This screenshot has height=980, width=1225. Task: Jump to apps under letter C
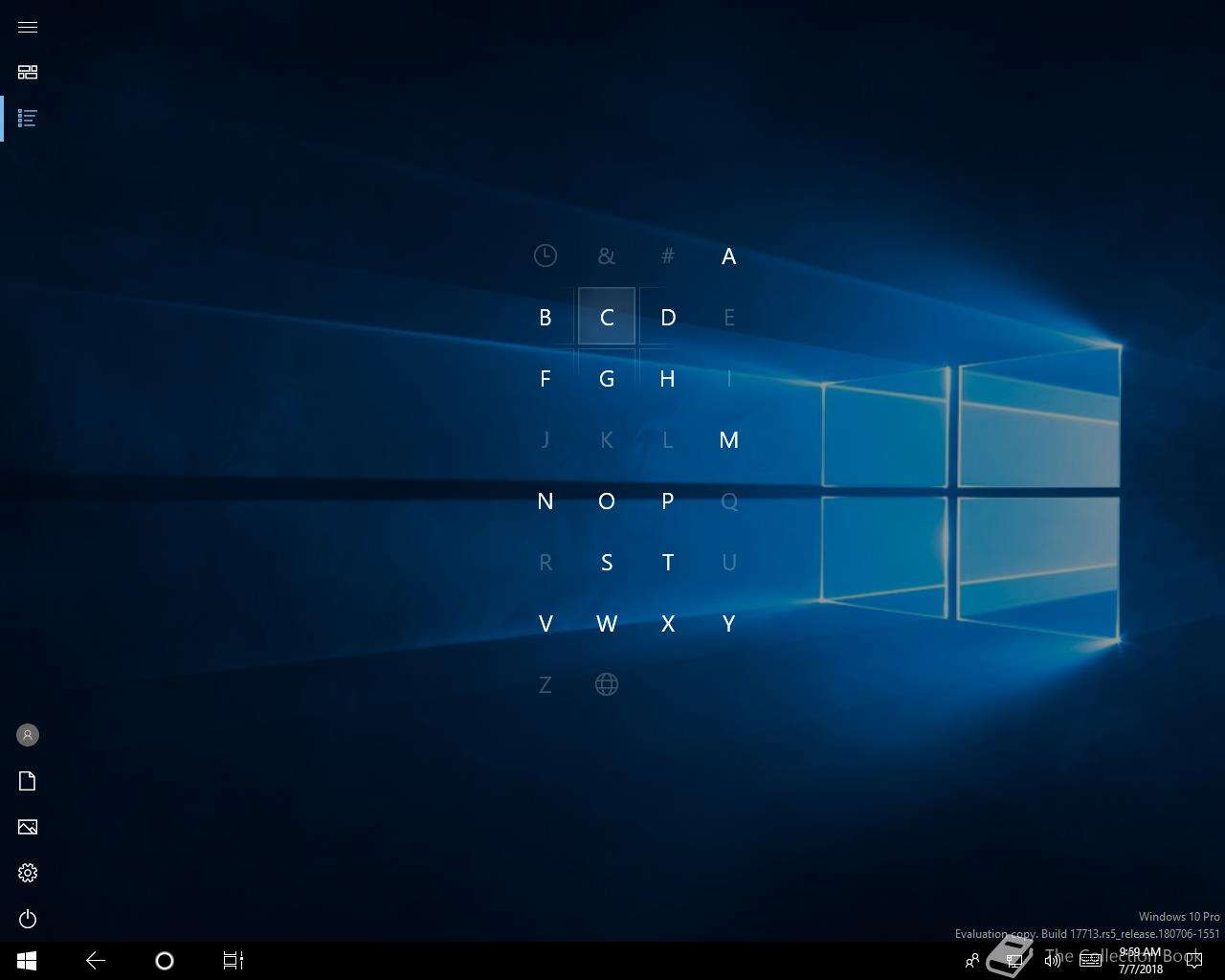click(607, 317)
